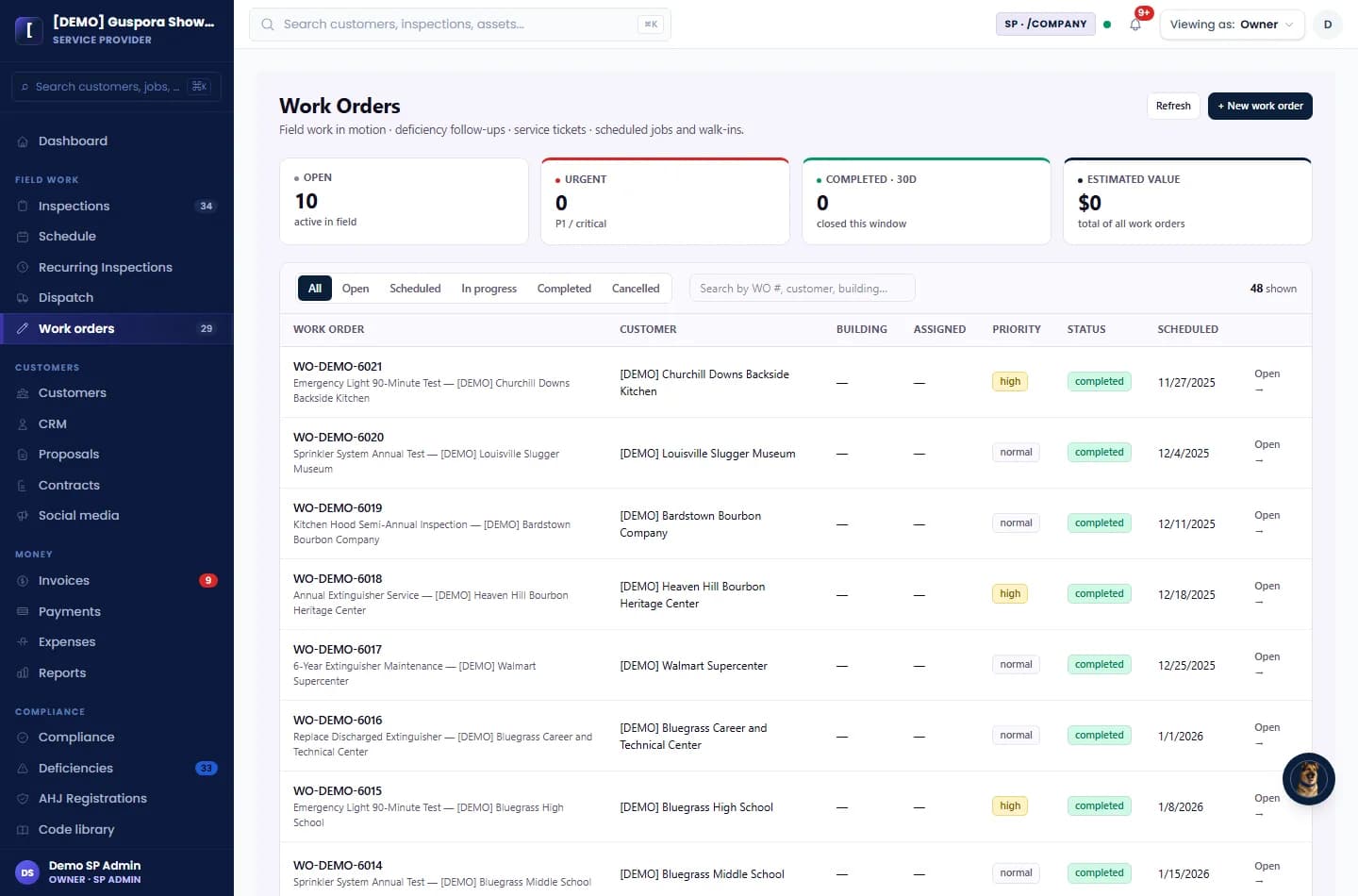Click completed status badge for WO-DEMO-6020

(x=1100, y=452)
